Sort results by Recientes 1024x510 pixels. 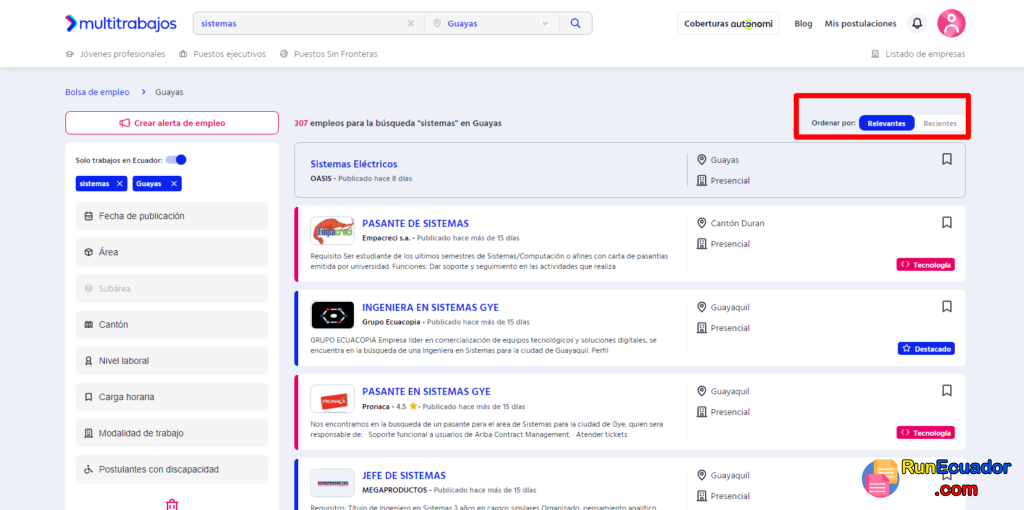point(940,123)
